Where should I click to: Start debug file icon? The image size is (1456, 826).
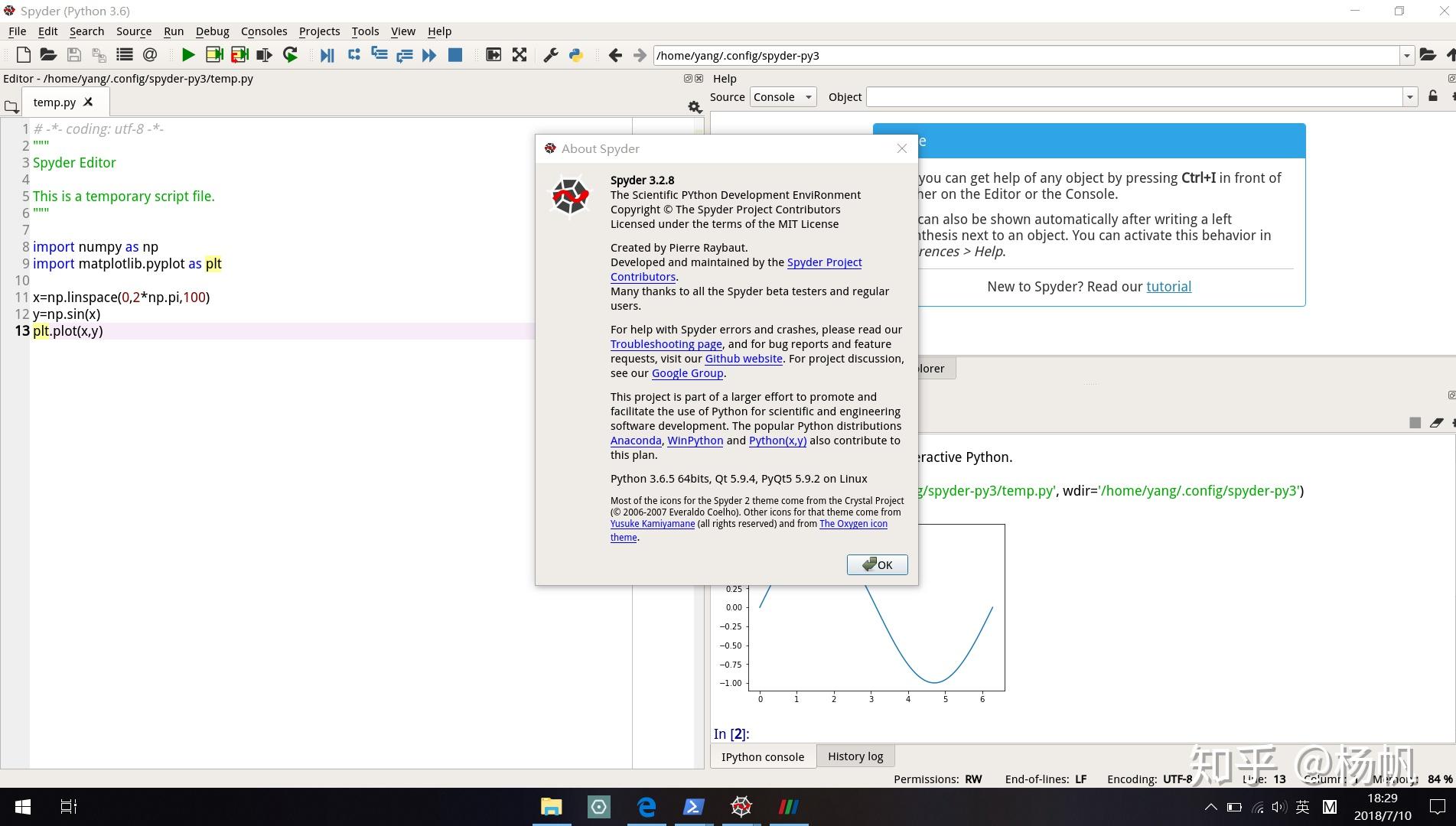[327, 55]
